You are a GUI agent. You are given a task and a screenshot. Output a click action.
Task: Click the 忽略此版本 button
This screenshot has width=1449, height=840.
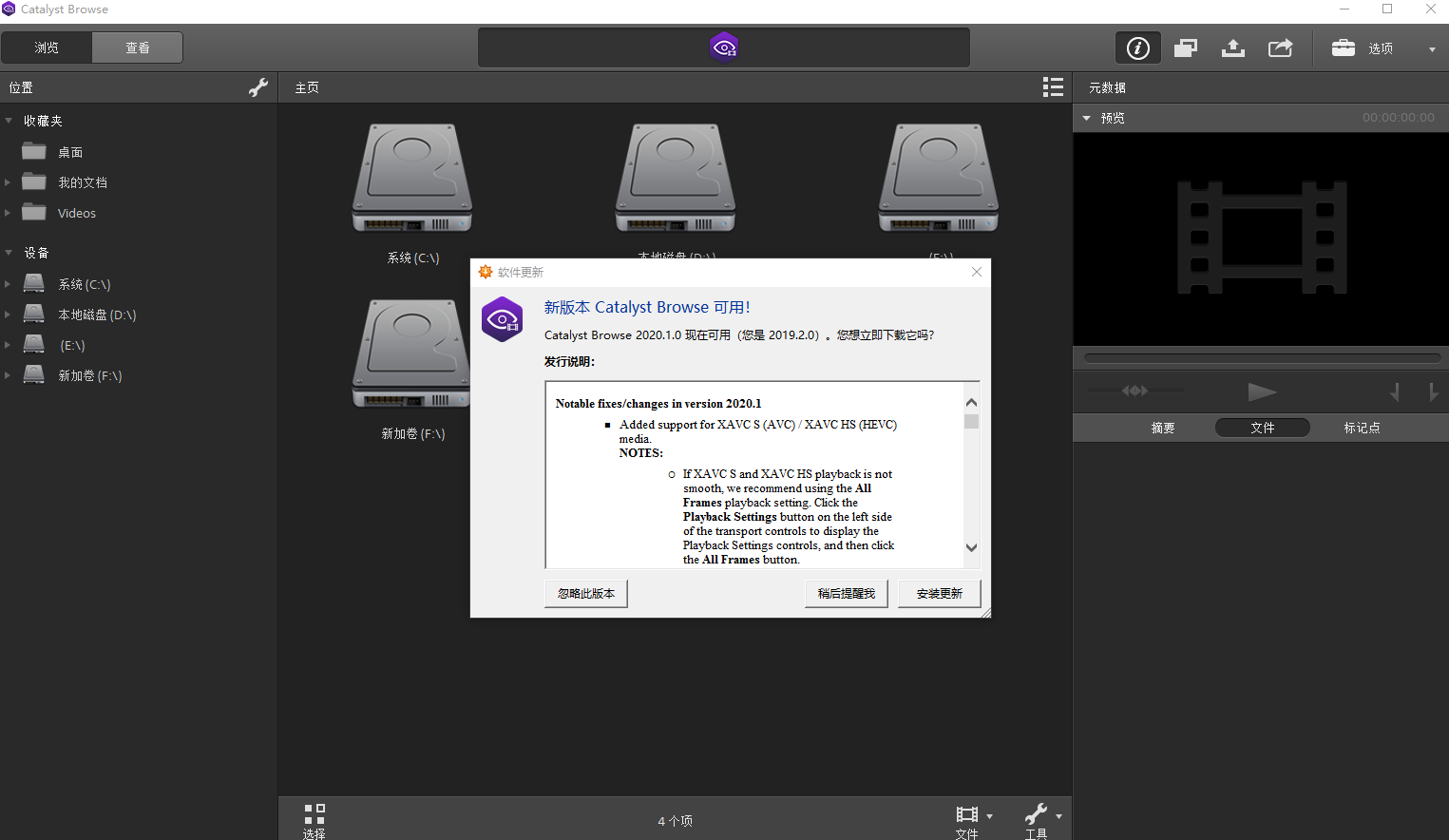click(x=586, y=594)
